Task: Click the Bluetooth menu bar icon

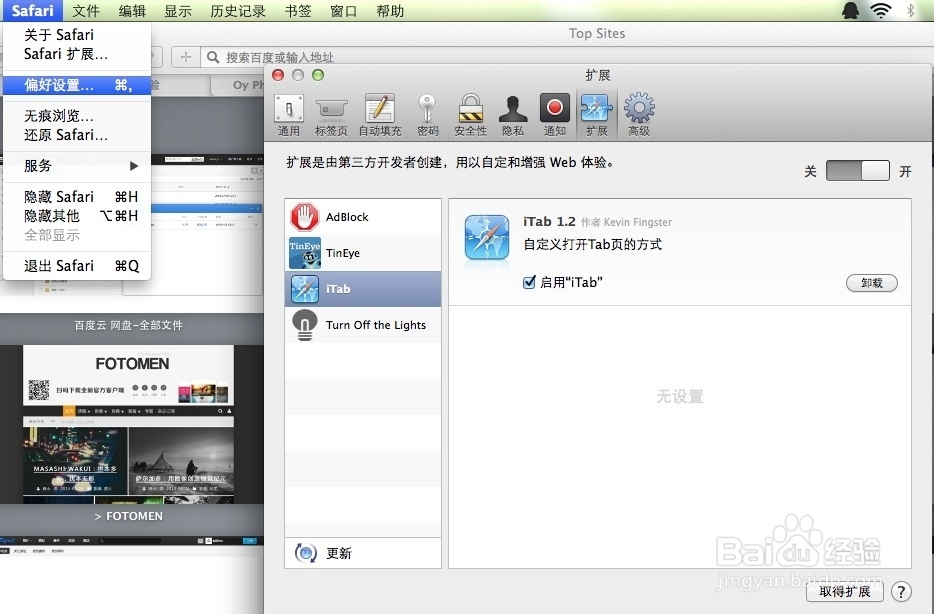Action: [910, 10]
